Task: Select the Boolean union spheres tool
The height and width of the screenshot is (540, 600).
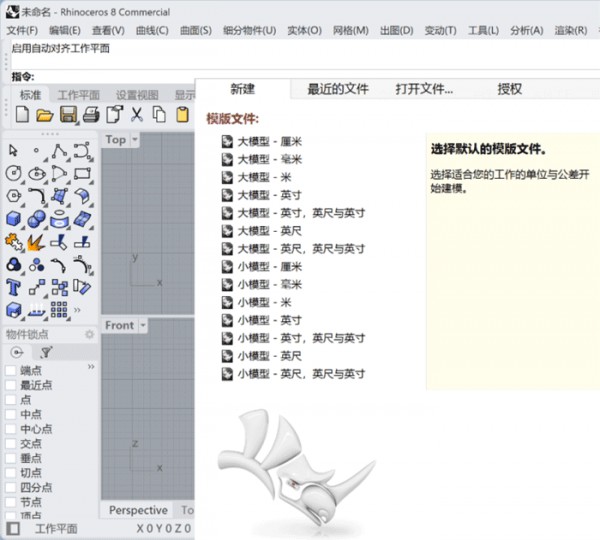Action: [37, 219]
